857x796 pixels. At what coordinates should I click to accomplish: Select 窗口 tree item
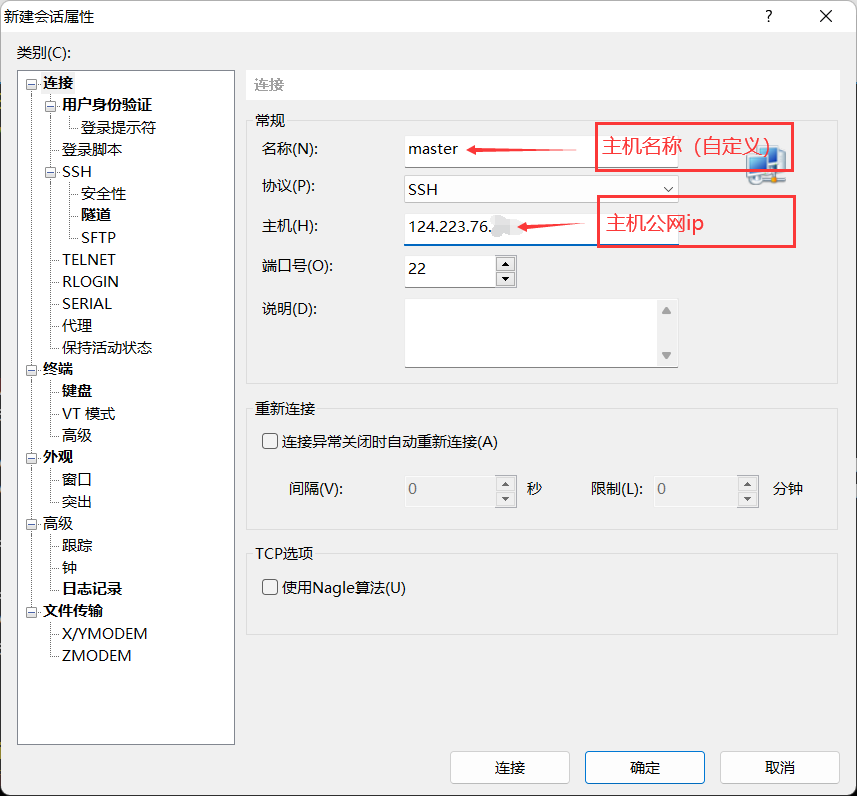(x=77, y=479)
